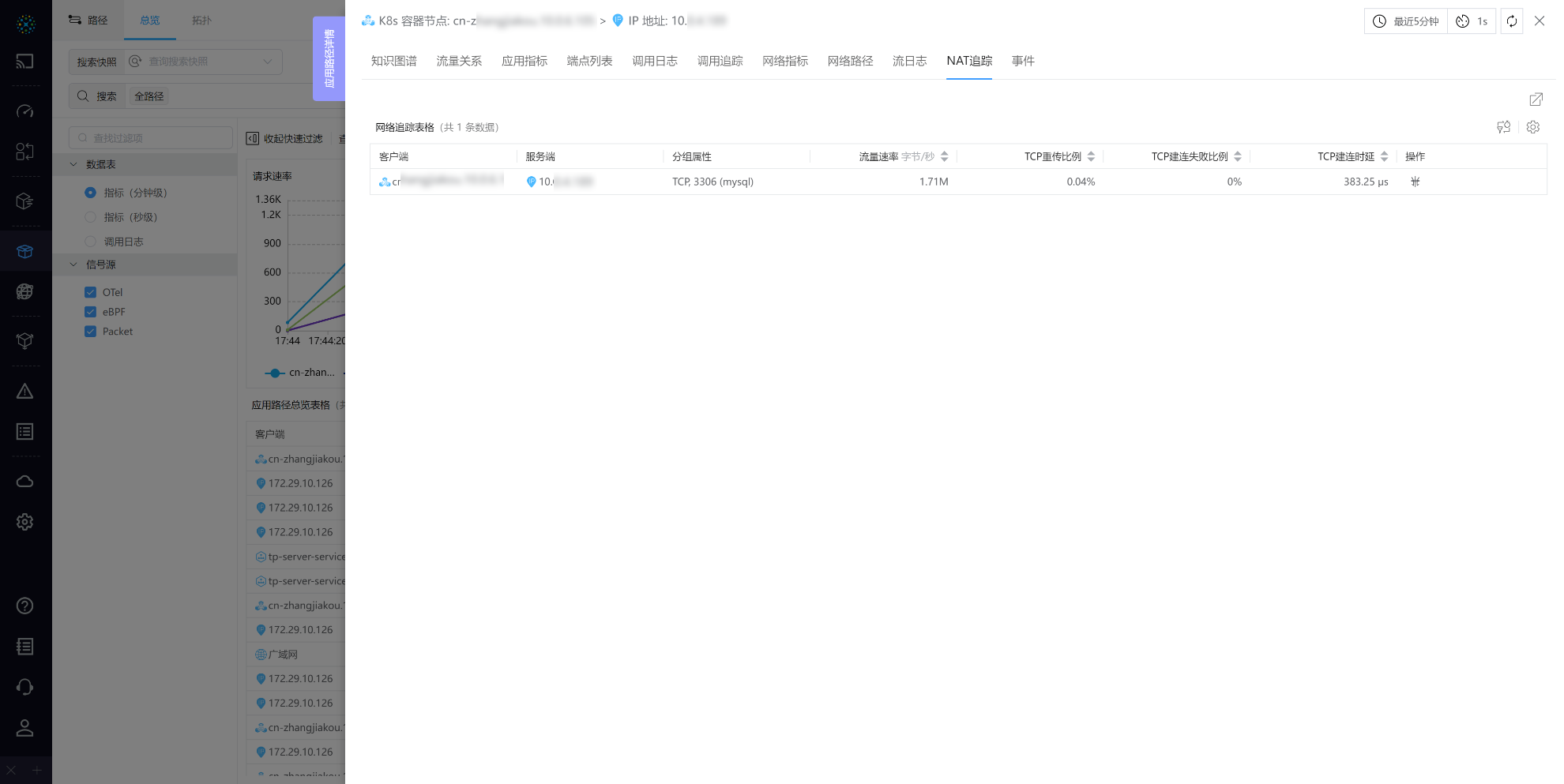The image size is (1564, 784).
Task: Click the 全路径 button in search panel
Action: pos(148,96)
